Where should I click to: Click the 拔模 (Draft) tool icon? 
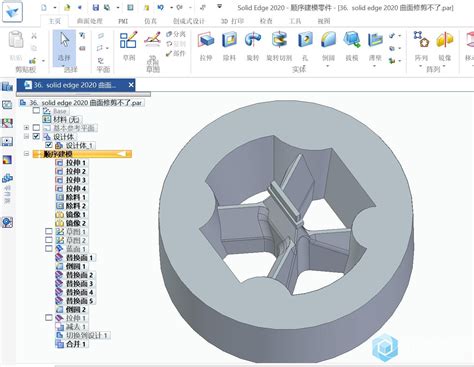tap(352, 40)
